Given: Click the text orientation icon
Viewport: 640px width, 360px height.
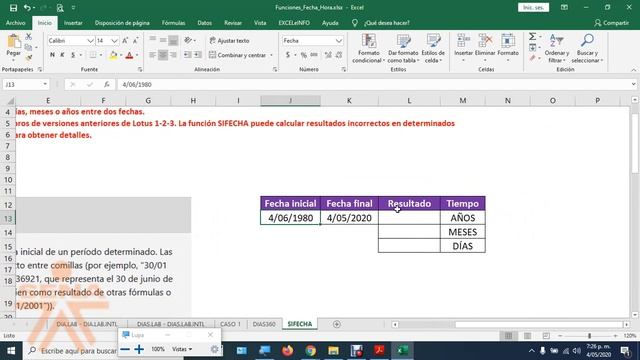Looking at the screenshot, I should [188, 40].
